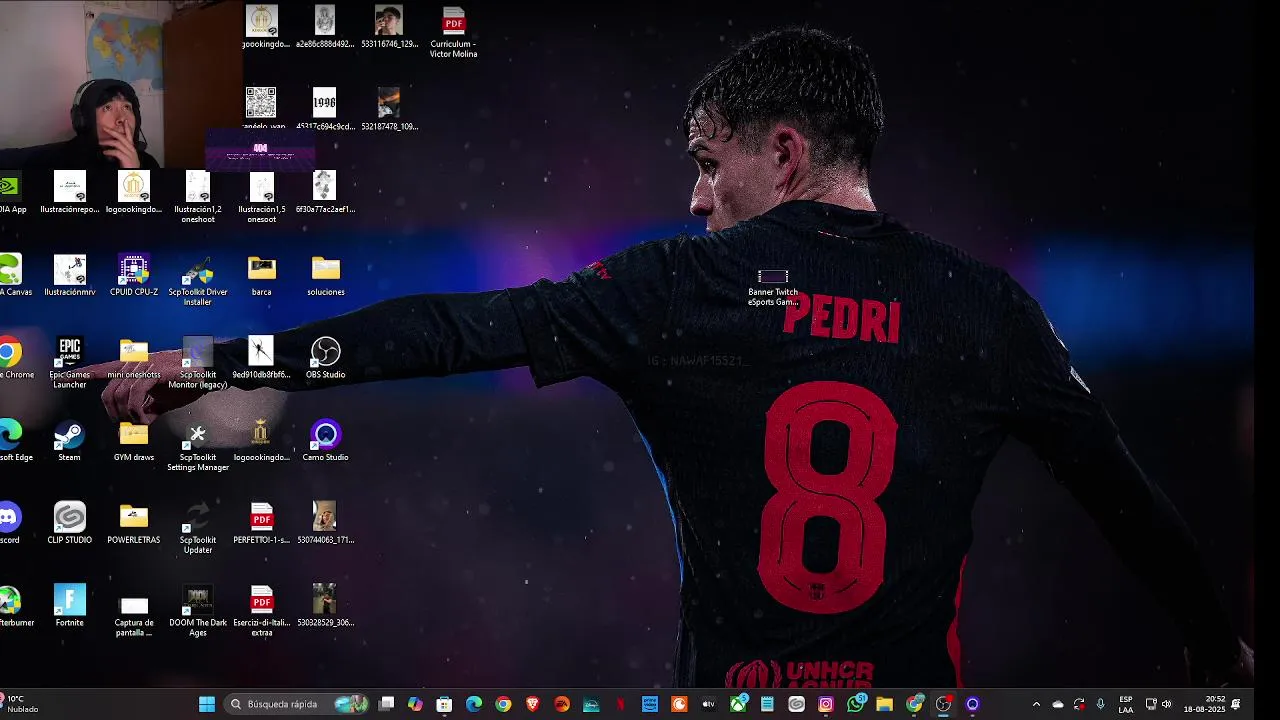Open the Epic Games Launcher shortcut
The width and height of the screenshot is (1280, 720).
click(x=69, y=364)
